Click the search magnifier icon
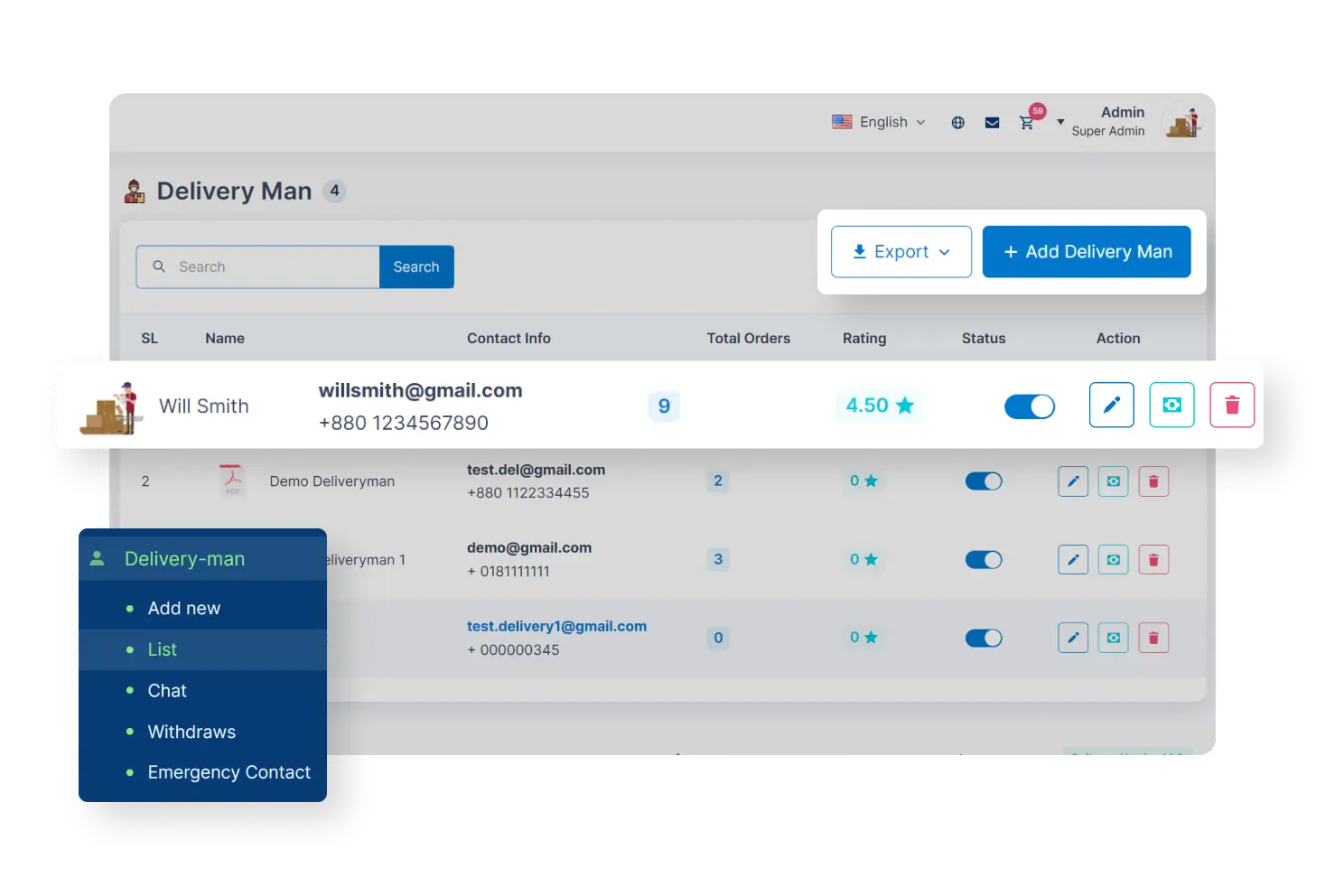 coord(159,266)
